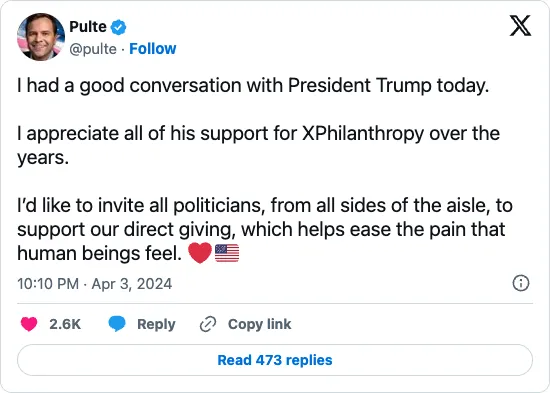Open the Pulte display name

88,27
